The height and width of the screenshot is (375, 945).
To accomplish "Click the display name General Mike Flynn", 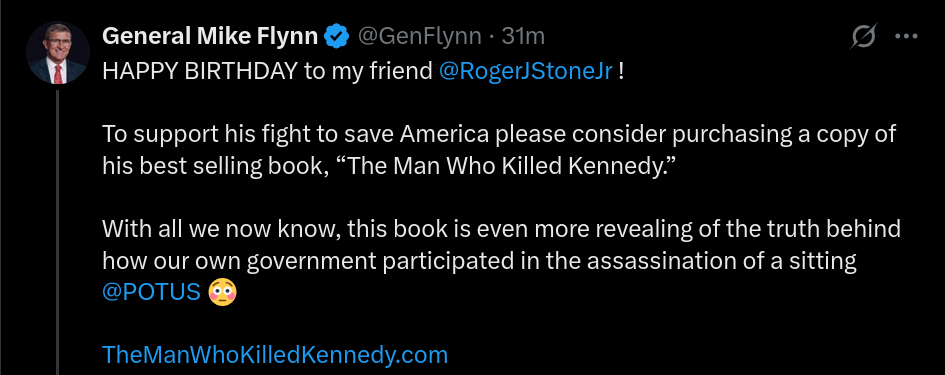I will [x=210, y=37].
